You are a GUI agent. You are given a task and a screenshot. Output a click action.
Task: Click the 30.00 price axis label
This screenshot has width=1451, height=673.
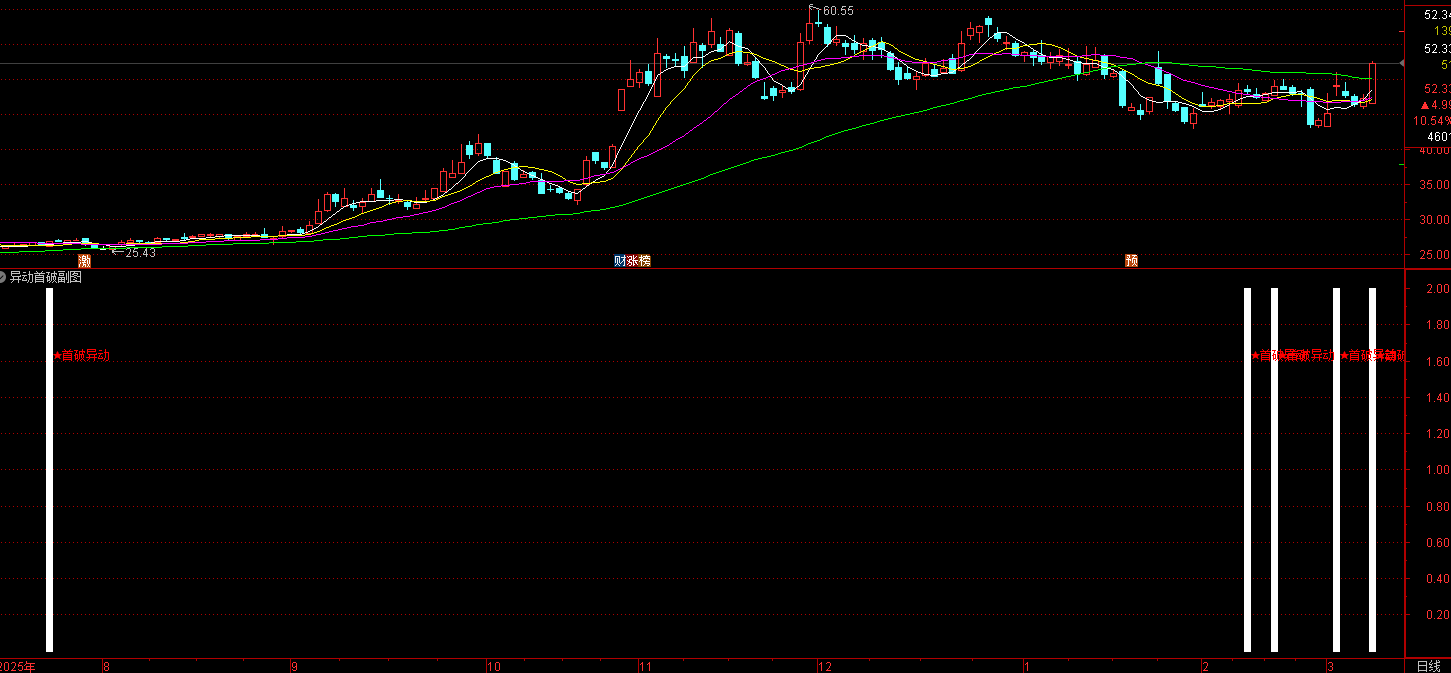click(x=1435, y=220)
